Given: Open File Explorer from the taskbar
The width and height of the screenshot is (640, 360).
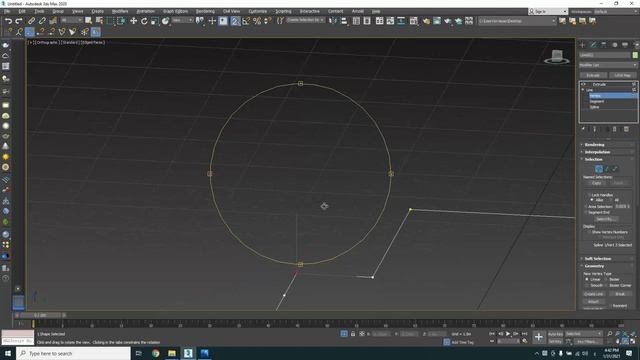Looking at the screenshot, I should [172, 353].
